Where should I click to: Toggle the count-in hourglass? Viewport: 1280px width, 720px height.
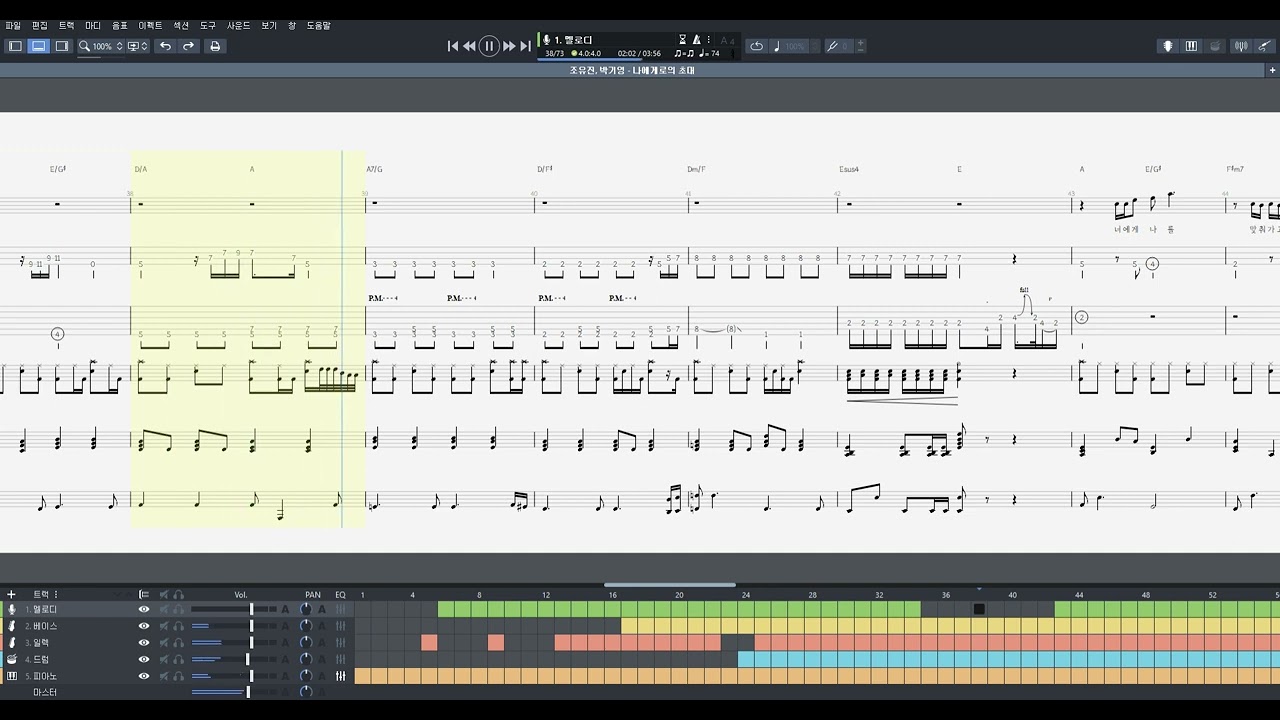683,40
